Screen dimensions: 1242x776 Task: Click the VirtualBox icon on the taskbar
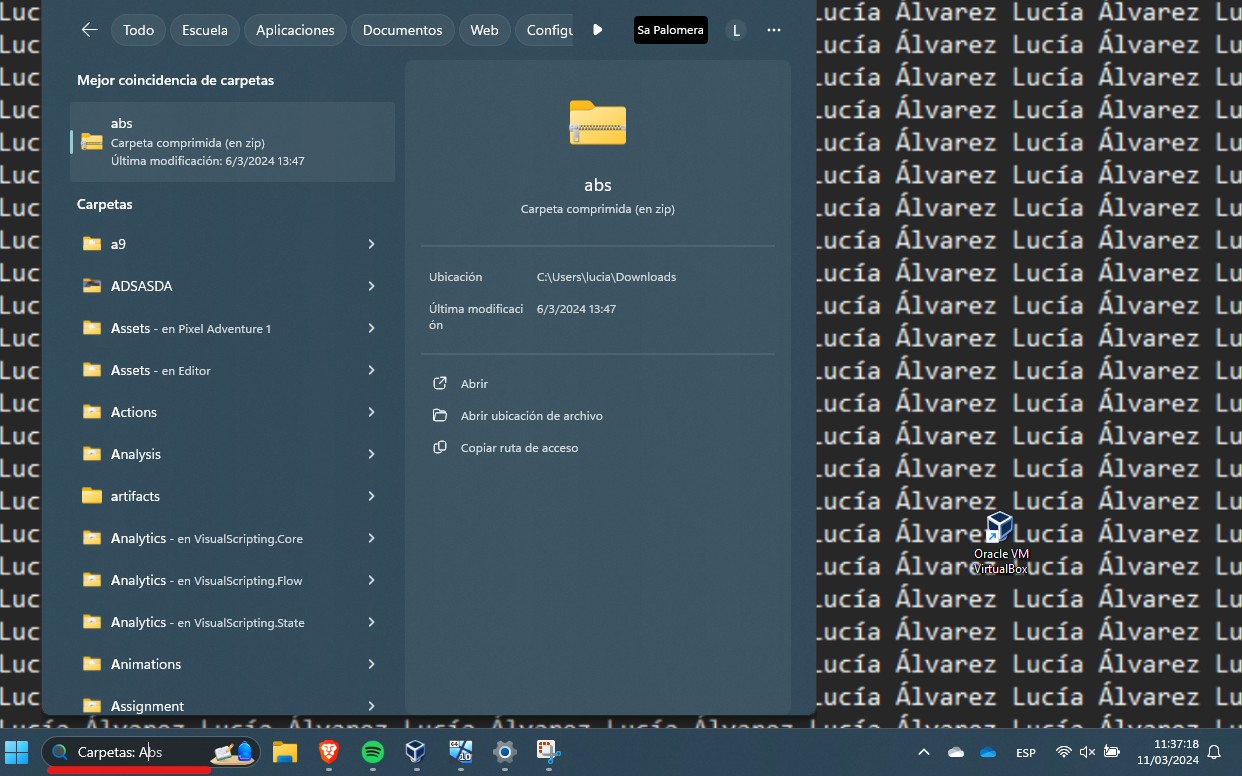click(416, 752)
